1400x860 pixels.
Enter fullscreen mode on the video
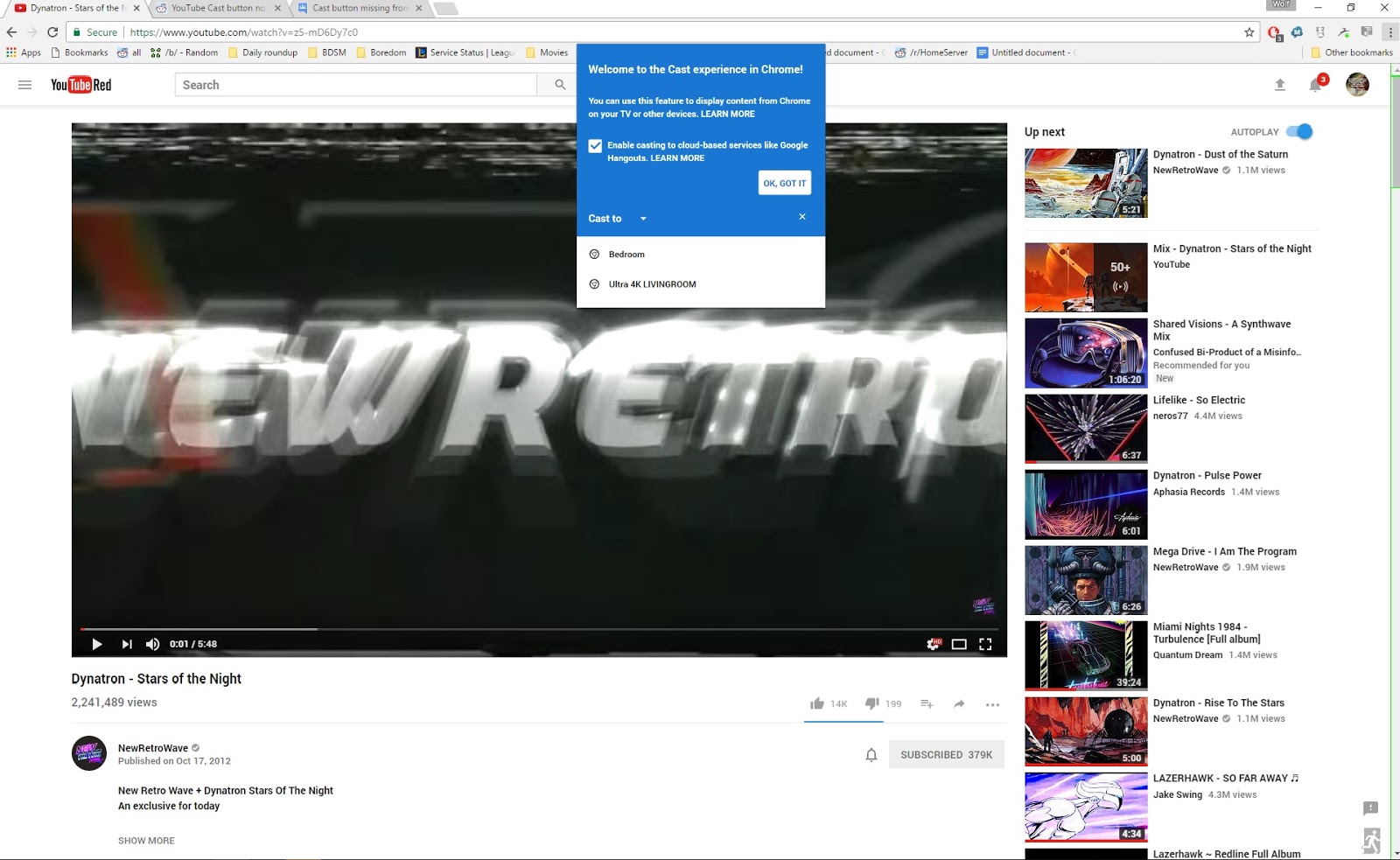[985, 644]
